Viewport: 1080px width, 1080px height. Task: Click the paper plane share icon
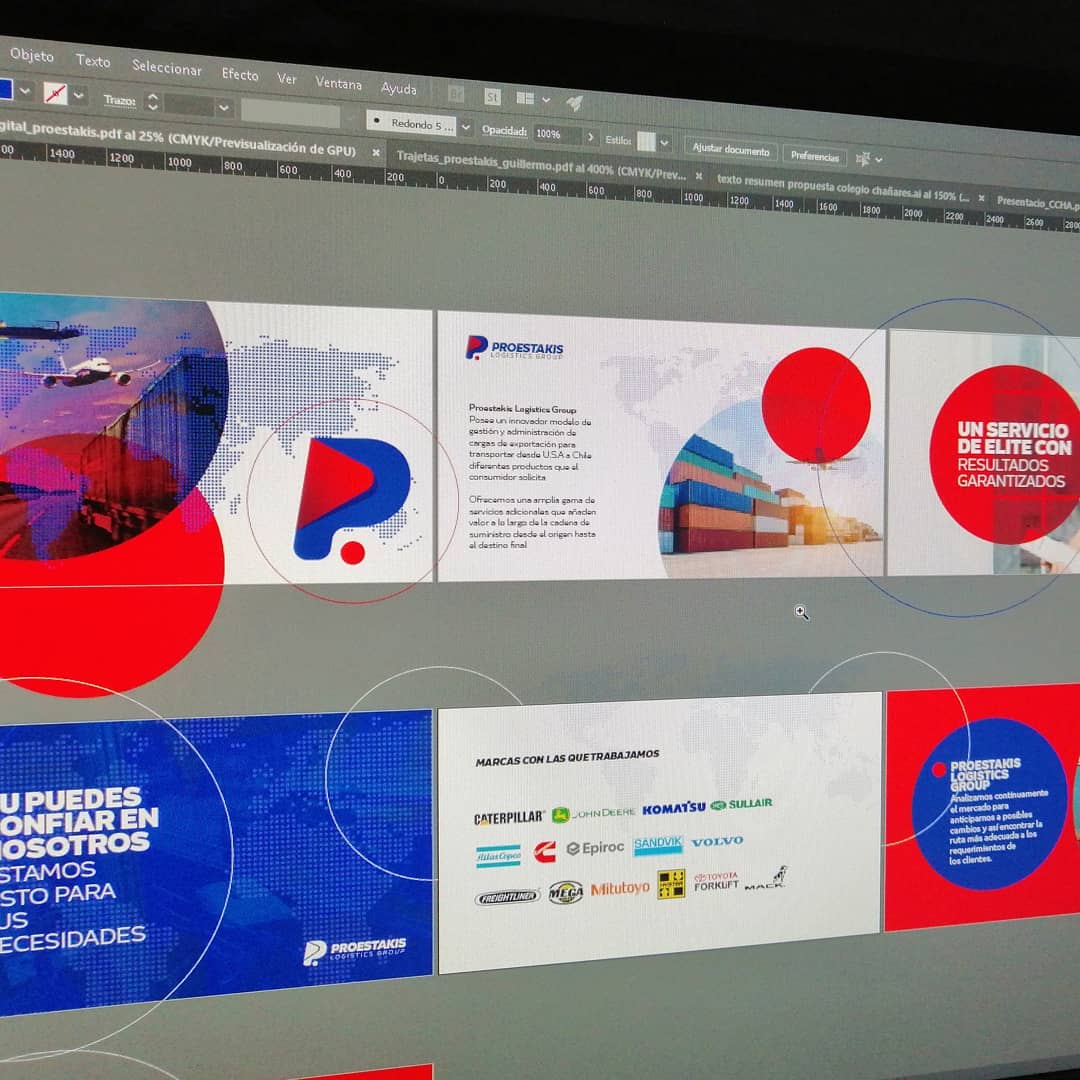click(573, 104)
